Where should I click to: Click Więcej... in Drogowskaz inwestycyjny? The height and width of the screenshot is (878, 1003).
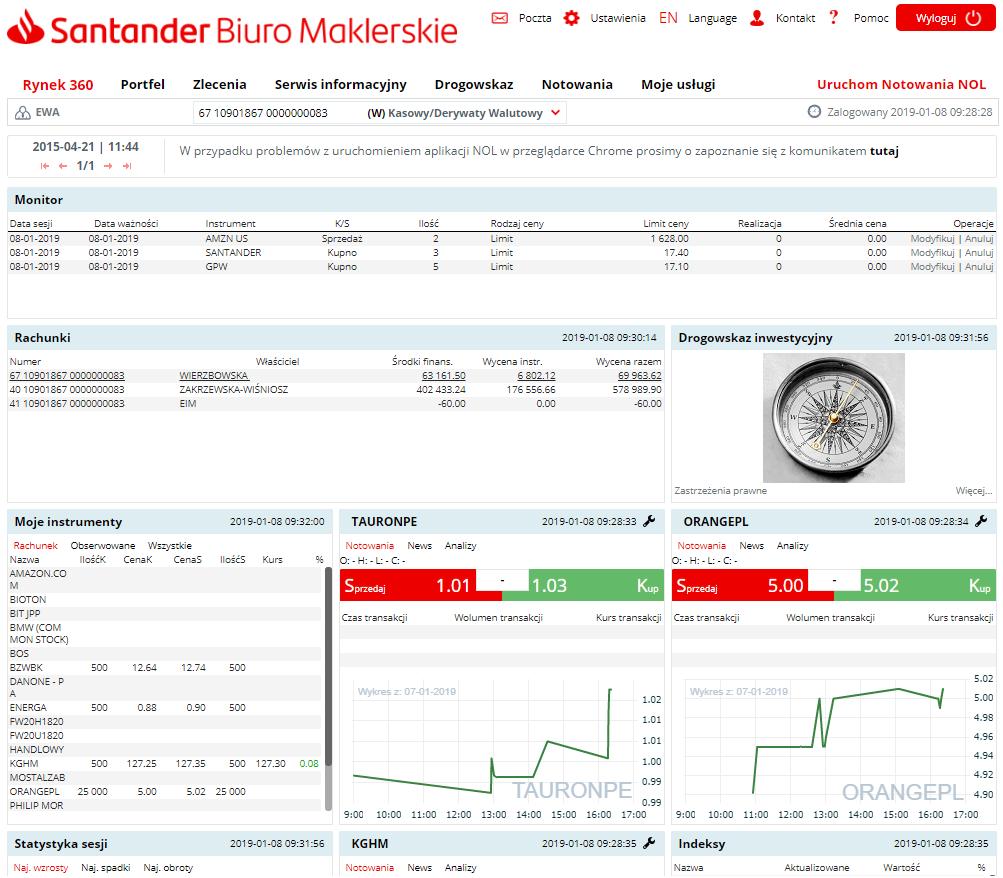974,490
